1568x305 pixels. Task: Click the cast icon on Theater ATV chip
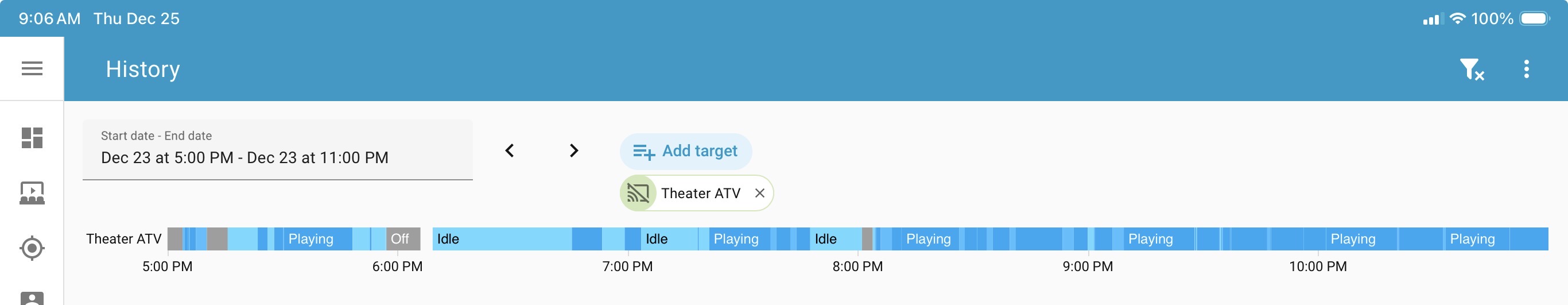coord(638,194)
